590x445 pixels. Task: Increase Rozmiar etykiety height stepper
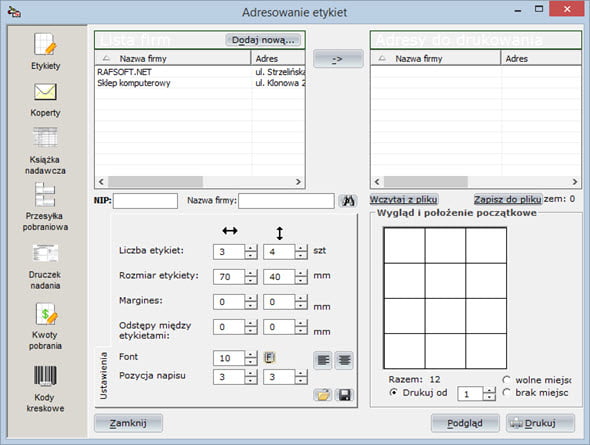(301, 273)
